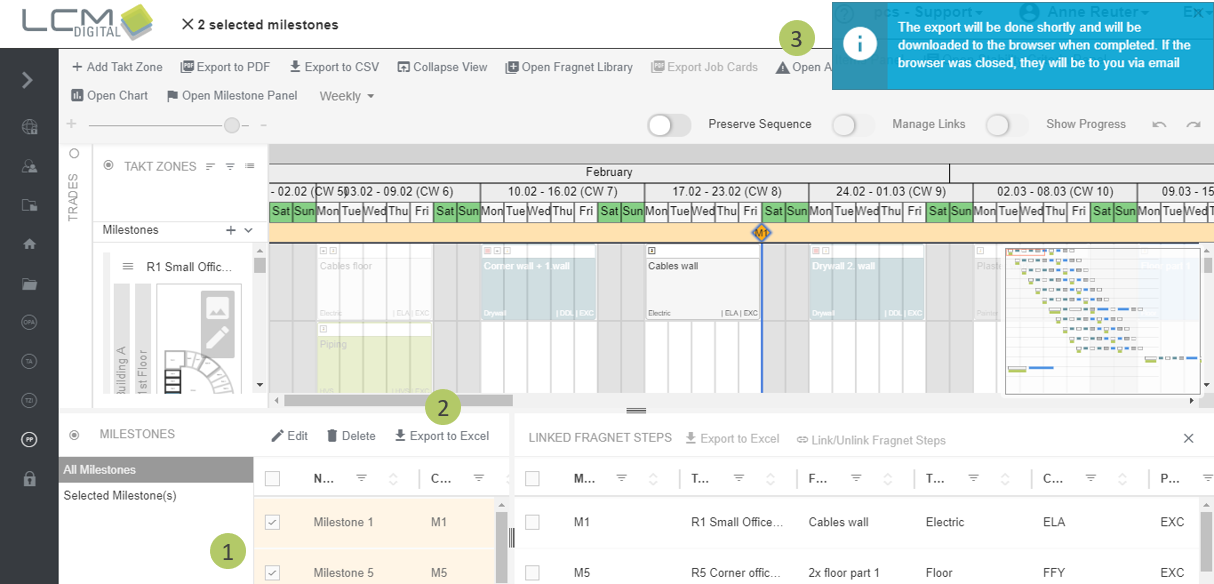Uncheck the Milestone 1 checkbox

click(272, 522)
